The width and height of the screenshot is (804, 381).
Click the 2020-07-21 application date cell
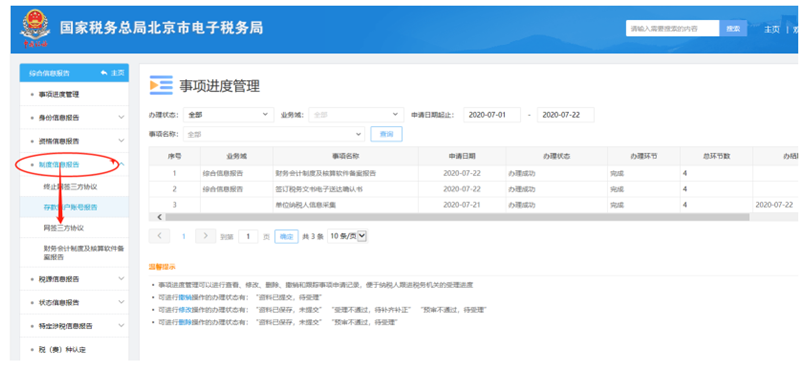(x=462, y=205)
